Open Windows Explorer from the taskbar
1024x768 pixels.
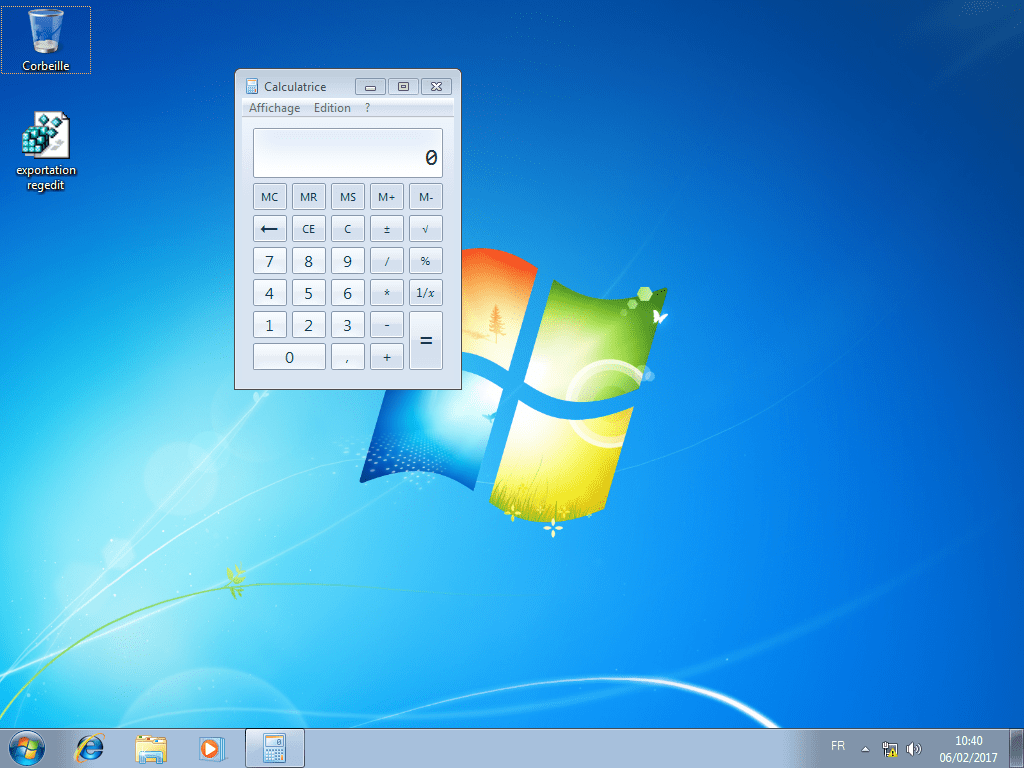point(151,747)
